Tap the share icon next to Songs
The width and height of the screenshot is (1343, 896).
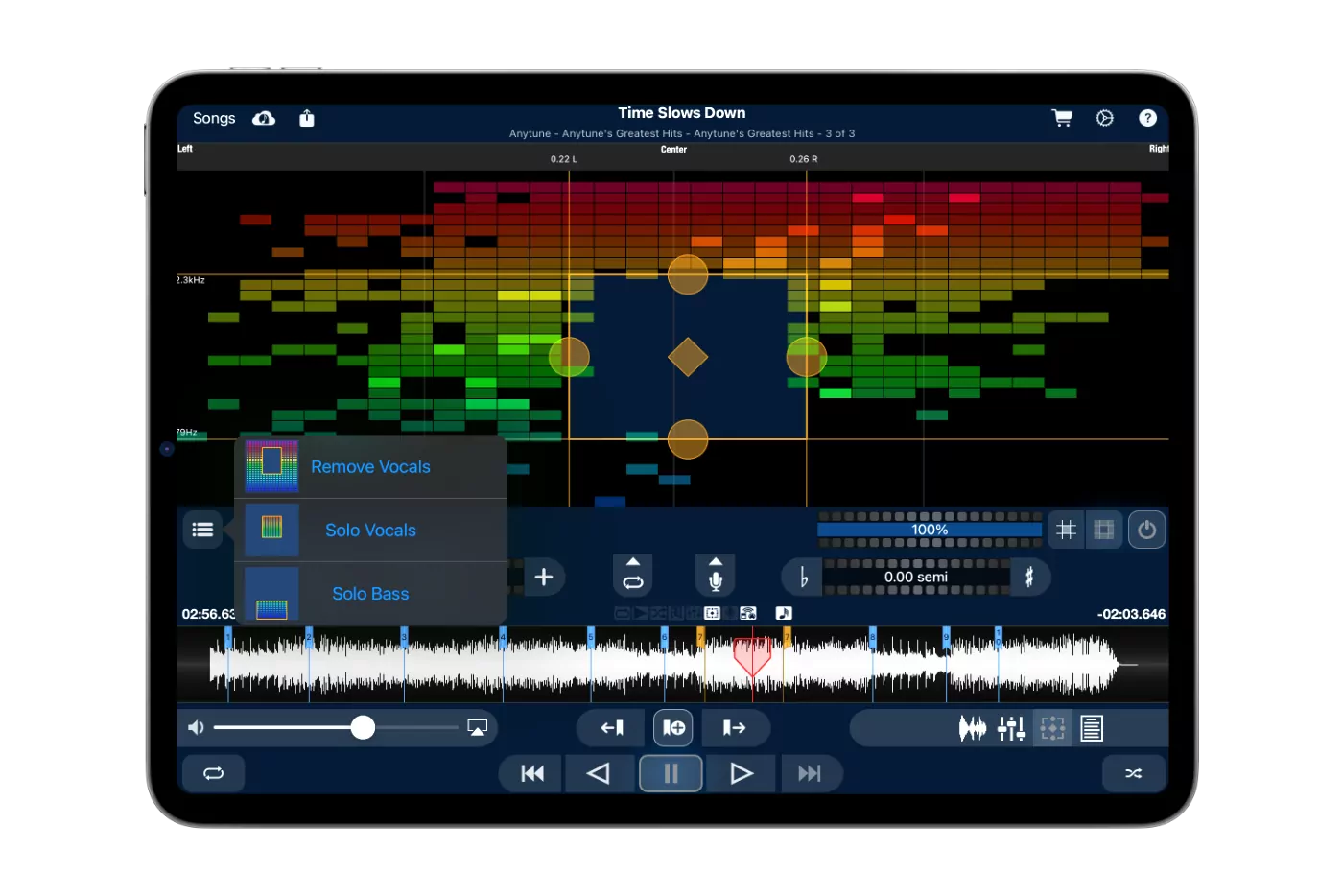307,118
